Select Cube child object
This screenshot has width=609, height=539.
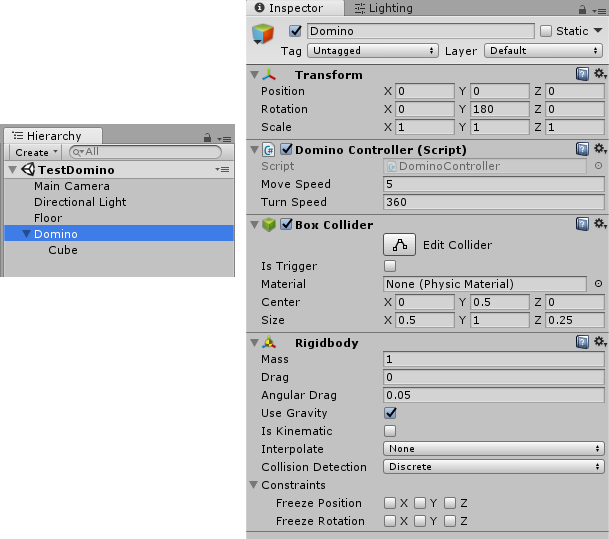pos(119,250)
